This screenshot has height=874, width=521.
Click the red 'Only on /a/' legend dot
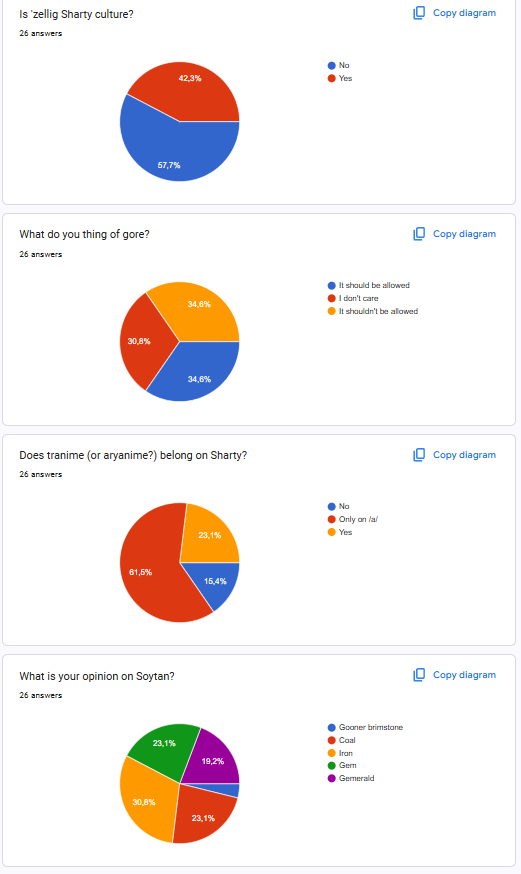coord(332,519)
